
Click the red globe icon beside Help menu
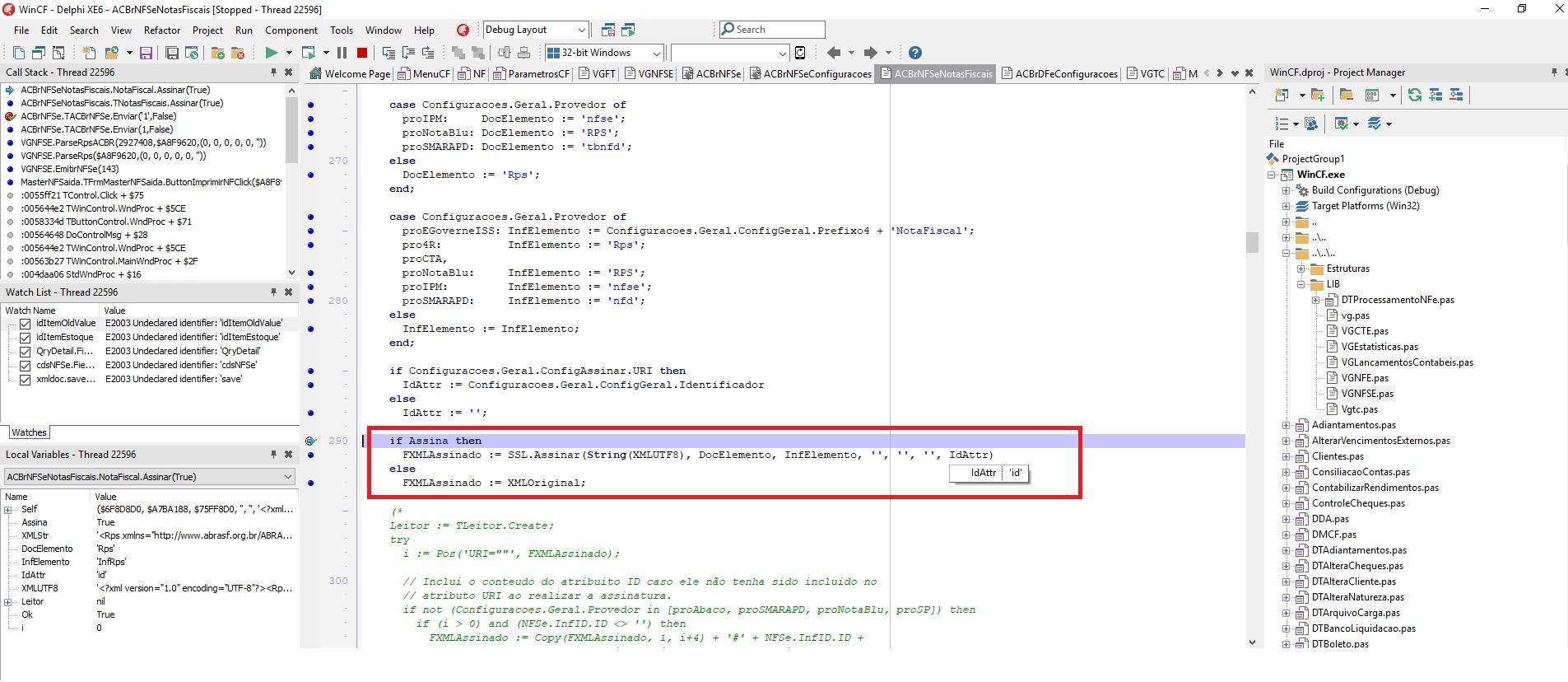pos(463,30)
